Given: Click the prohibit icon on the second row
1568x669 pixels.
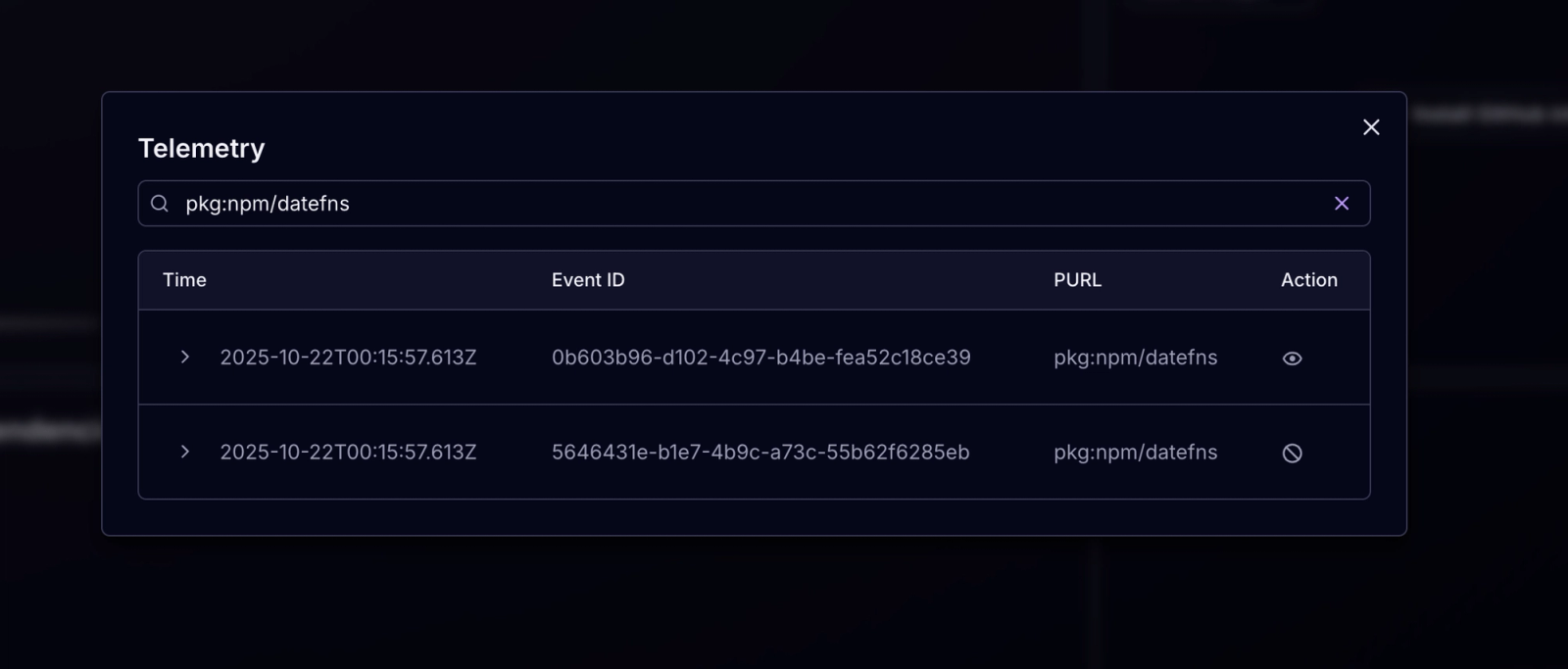Looking at the screenshot, I should point(1292,453).
